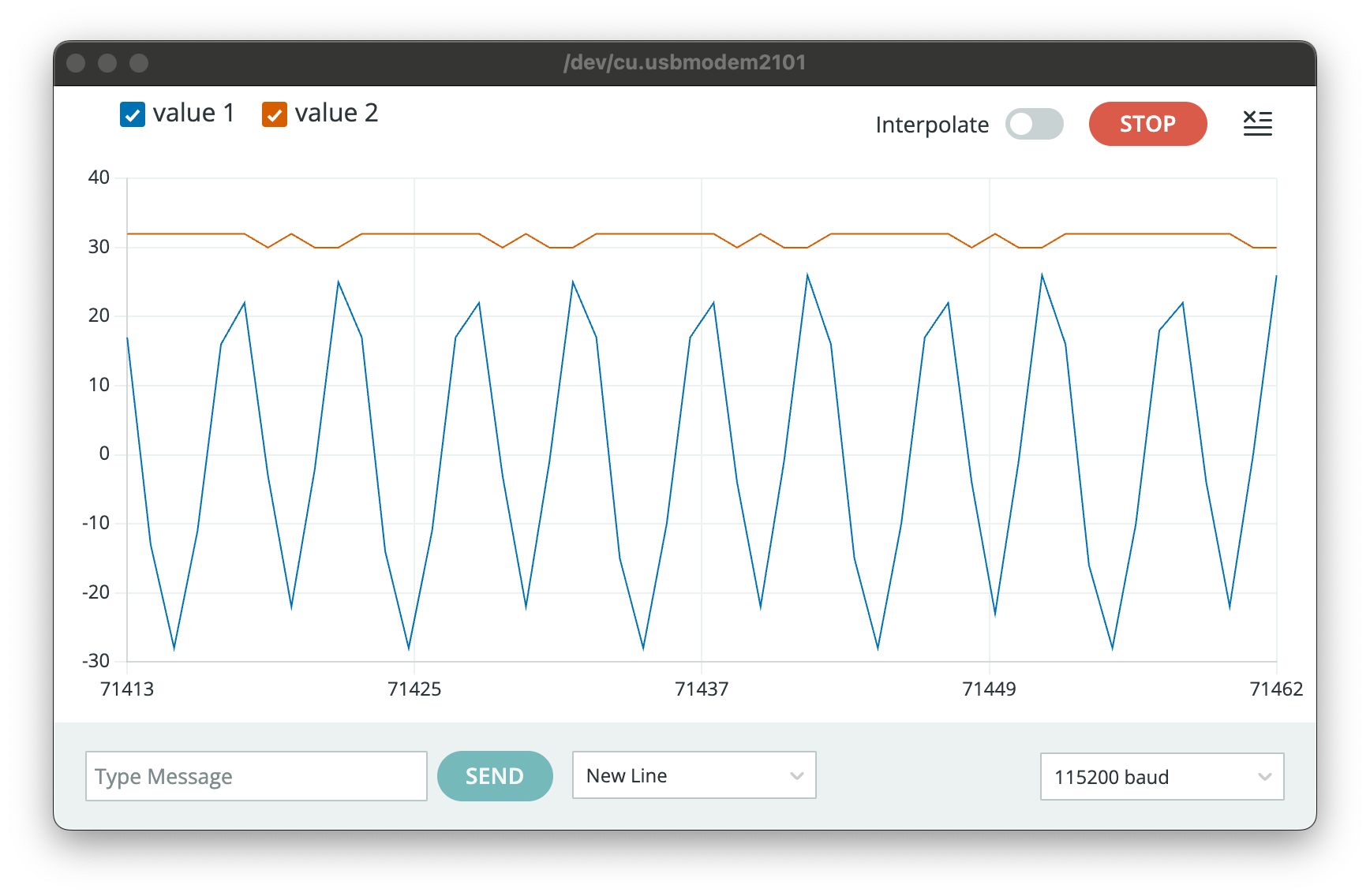Open the 115200 baud rate dropdown
This screenshot has height=896, width=1370.
pyautogui.click(x=1161, y=777)
